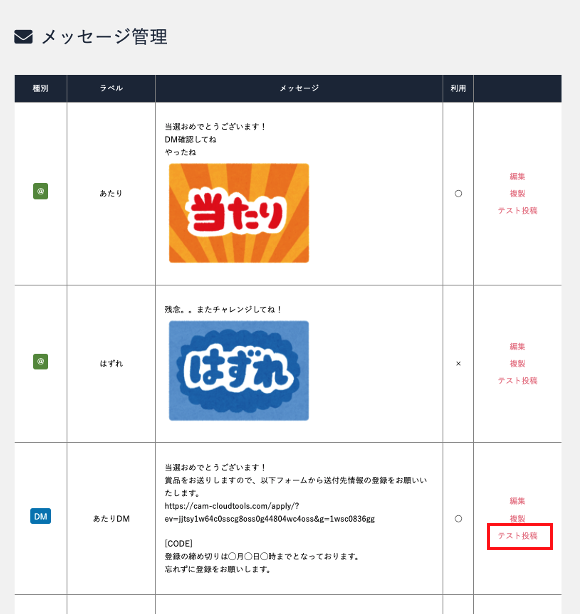Screen dimensions: 580x614
Task: Click 編集 link for the あたり message
Action: [517, 176]
